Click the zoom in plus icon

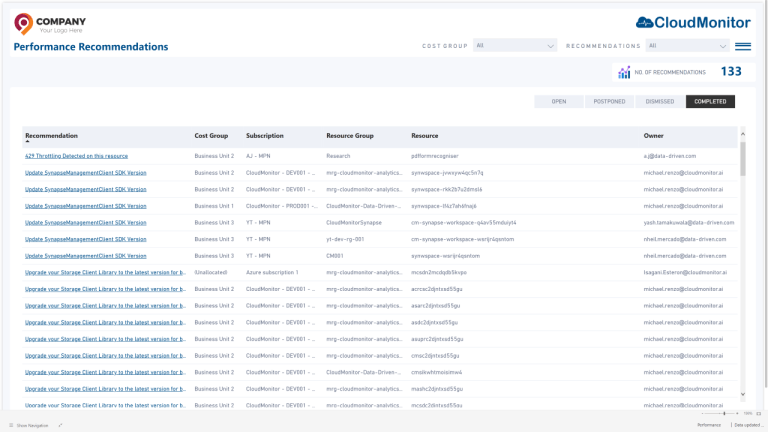737,413
